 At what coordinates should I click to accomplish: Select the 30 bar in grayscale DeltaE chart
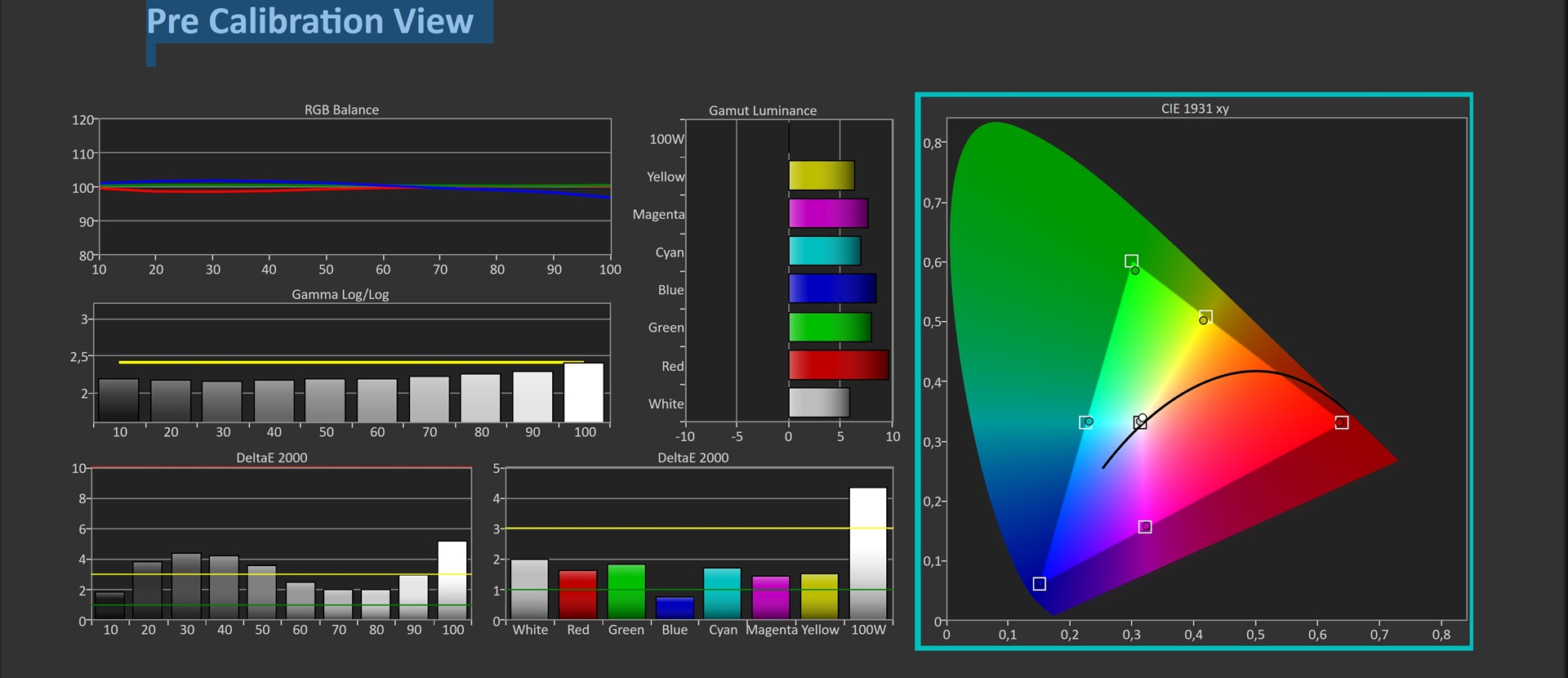[187, 587]
